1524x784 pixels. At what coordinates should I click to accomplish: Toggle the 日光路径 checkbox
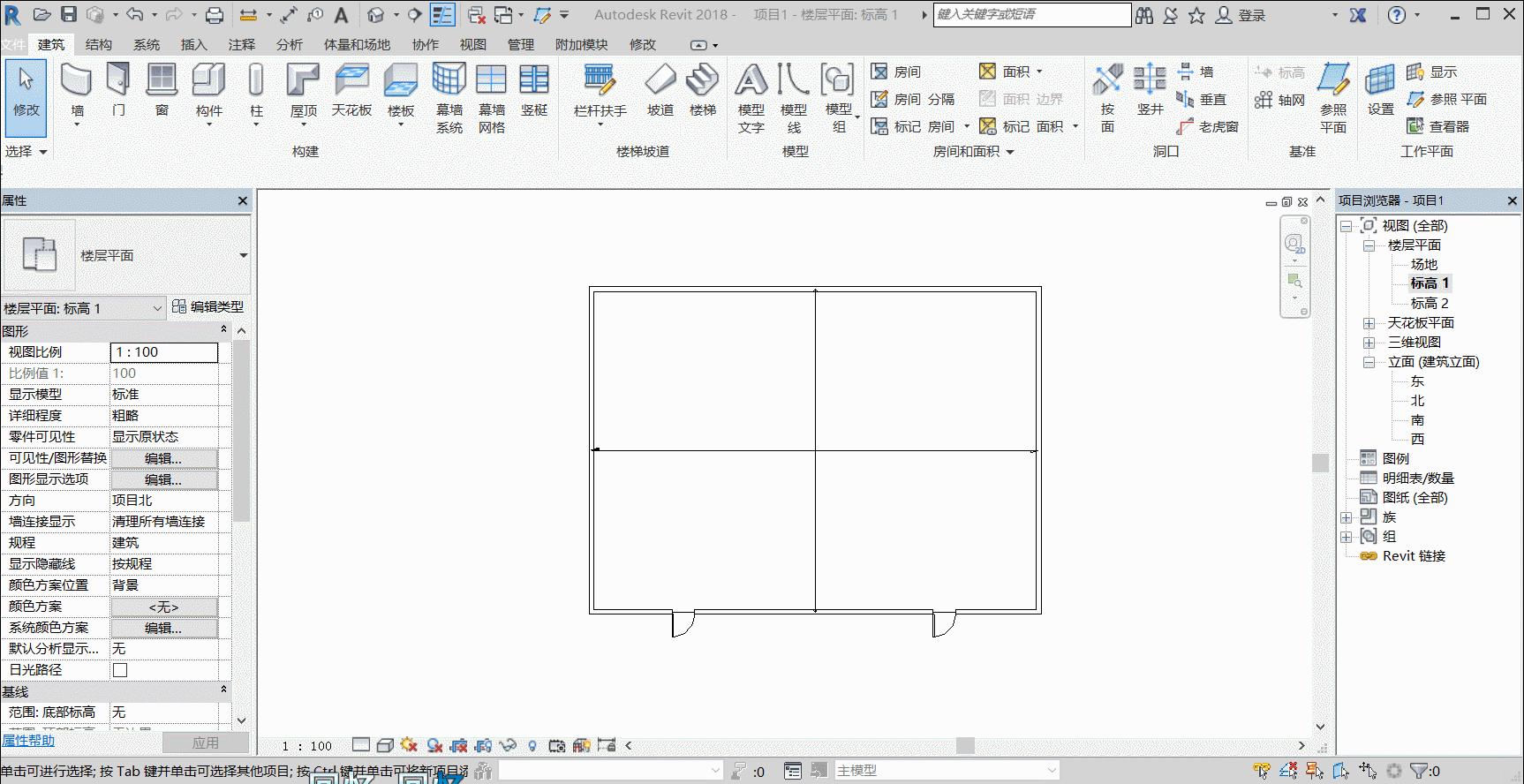[x=120, y=670]
